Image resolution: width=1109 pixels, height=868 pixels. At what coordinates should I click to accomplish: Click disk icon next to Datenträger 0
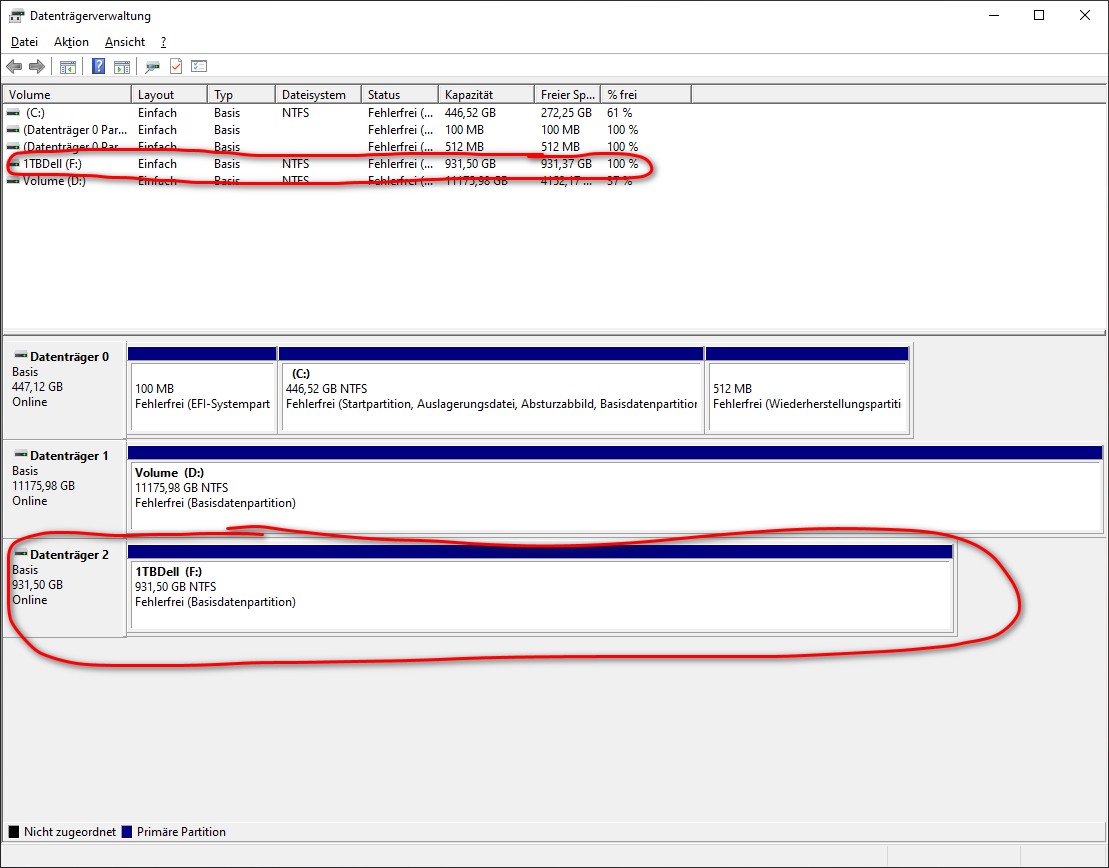21,356
